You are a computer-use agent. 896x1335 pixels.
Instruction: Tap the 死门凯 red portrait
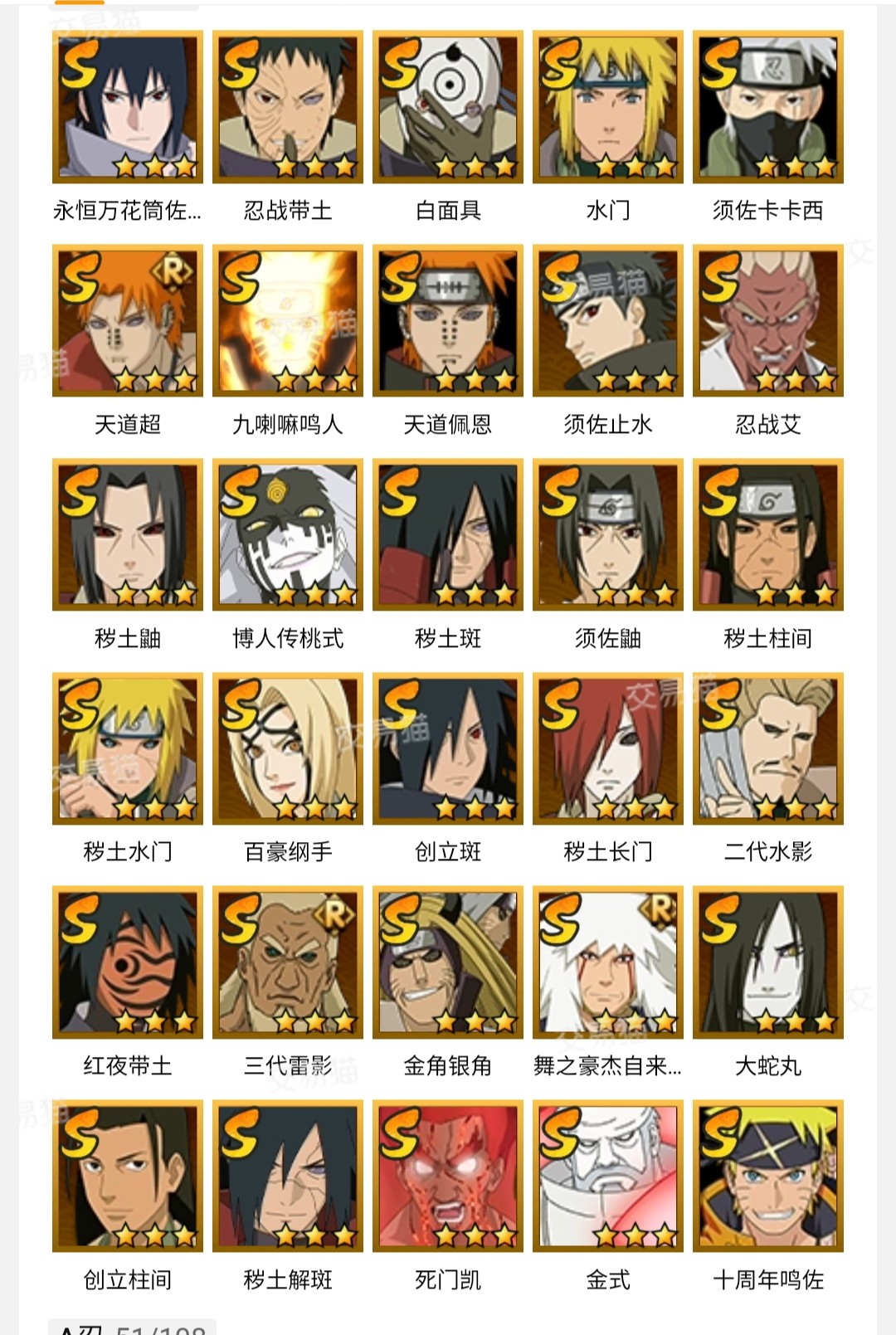[x=448, y=1176]
